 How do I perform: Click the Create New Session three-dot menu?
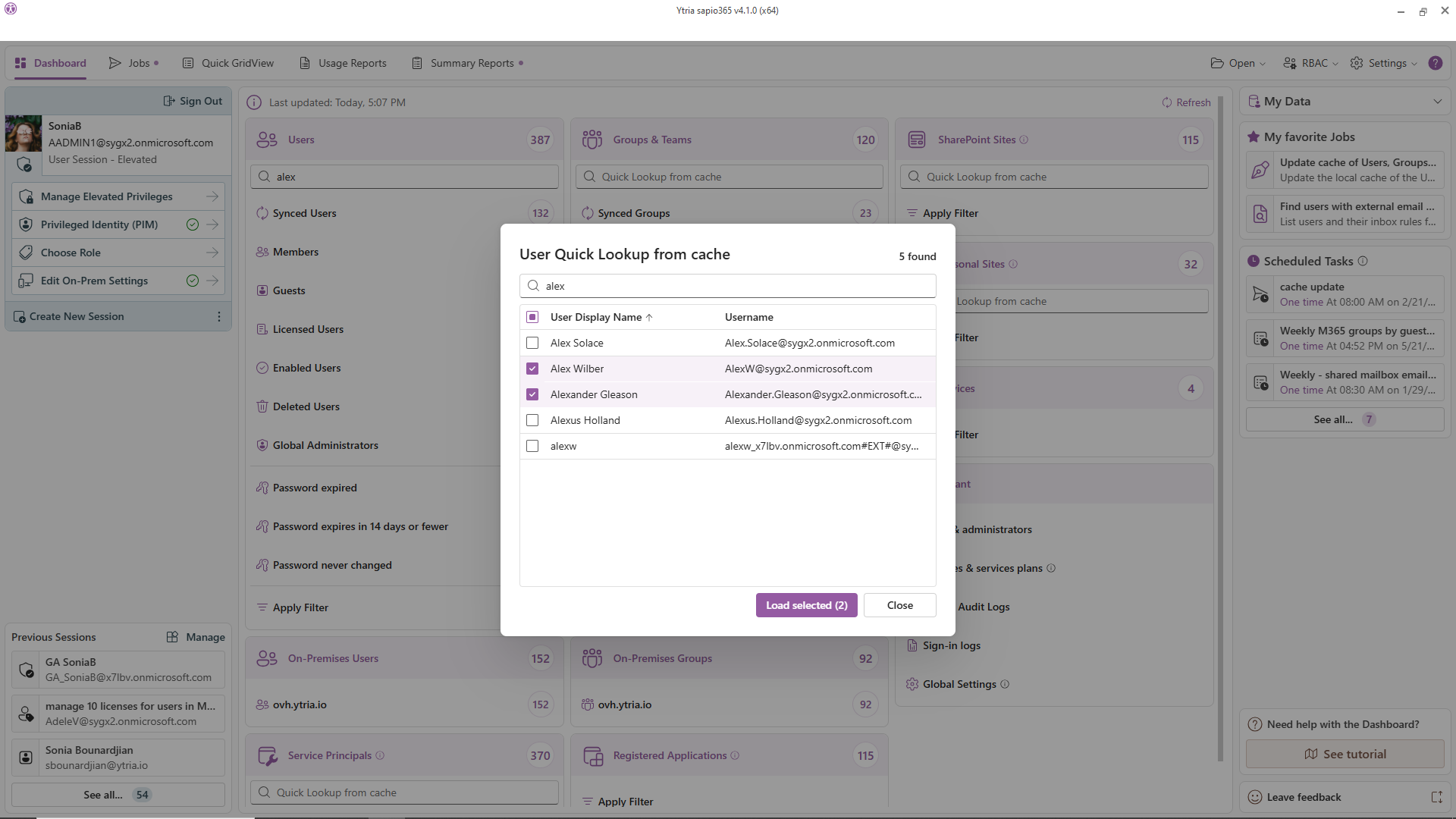(x=219, y=316)
